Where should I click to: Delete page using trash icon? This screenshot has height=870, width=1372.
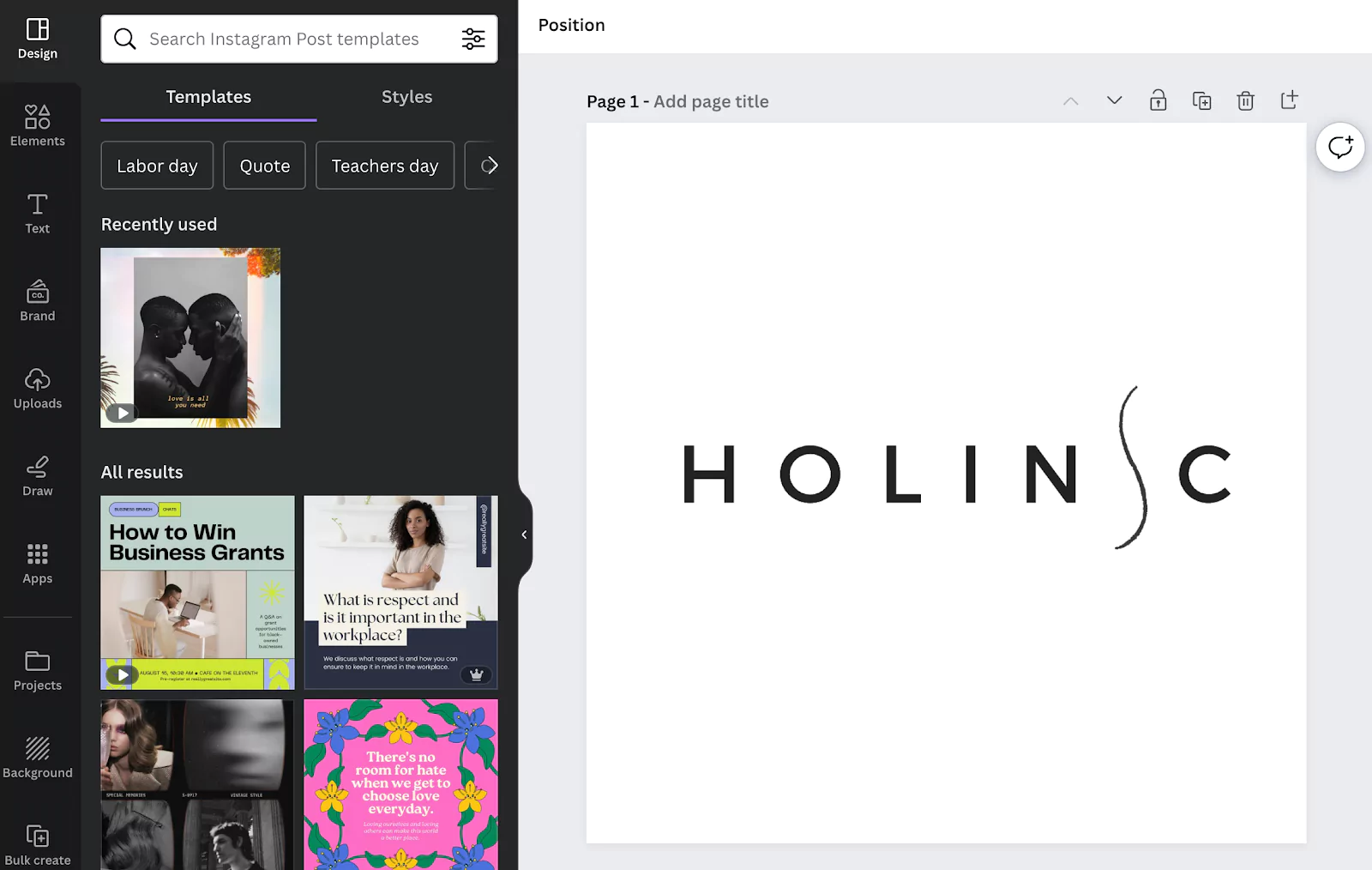click(x=1245, y=101)
